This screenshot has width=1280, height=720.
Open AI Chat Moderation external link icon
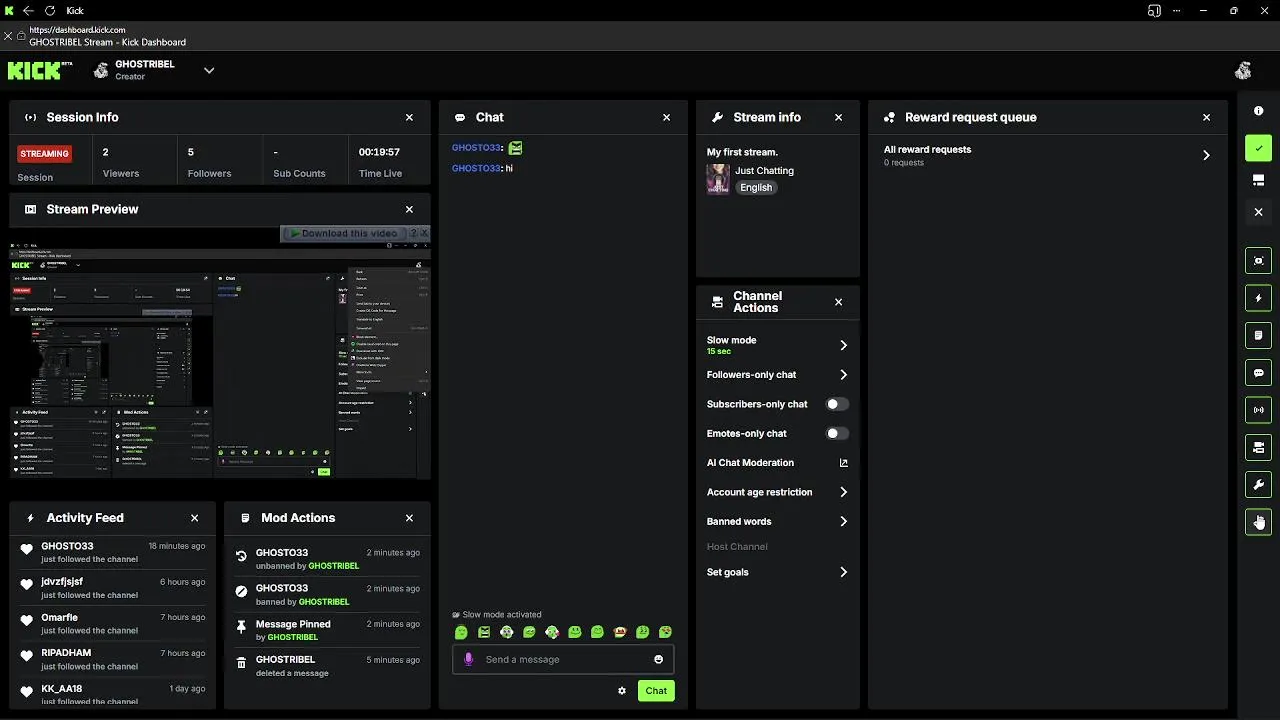point(843,463)
